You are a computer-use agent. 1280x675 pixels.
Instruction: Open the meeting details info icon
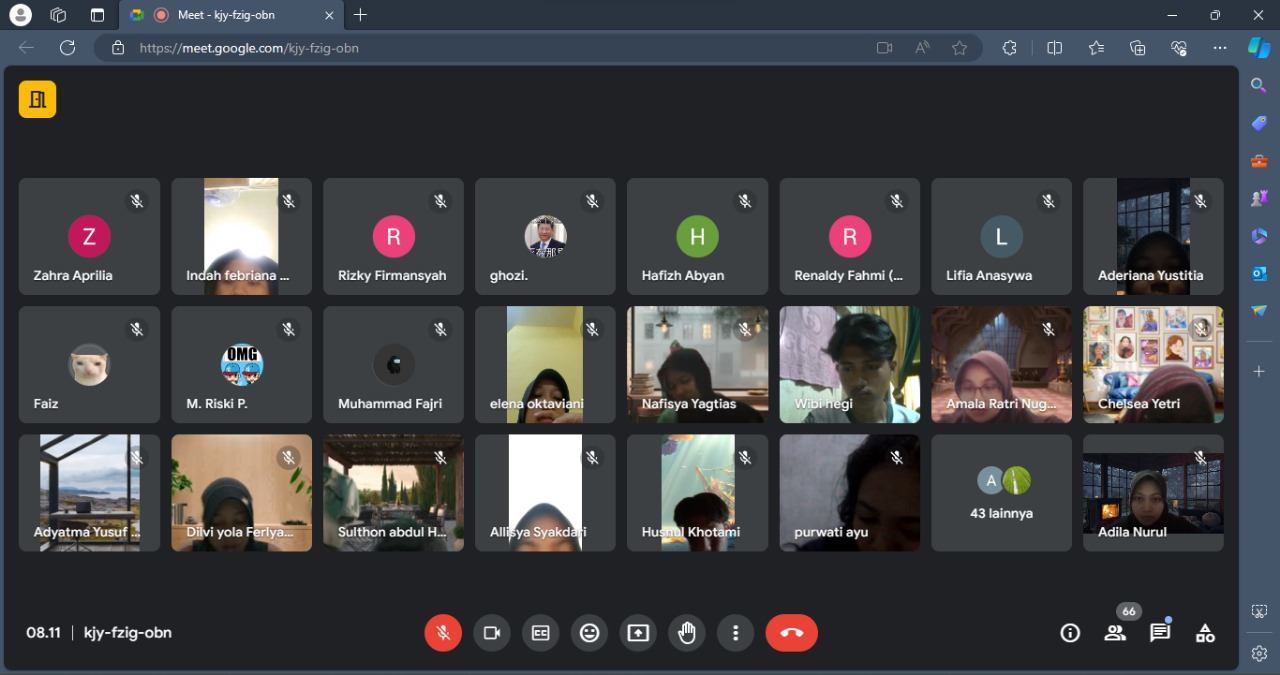1070,633
